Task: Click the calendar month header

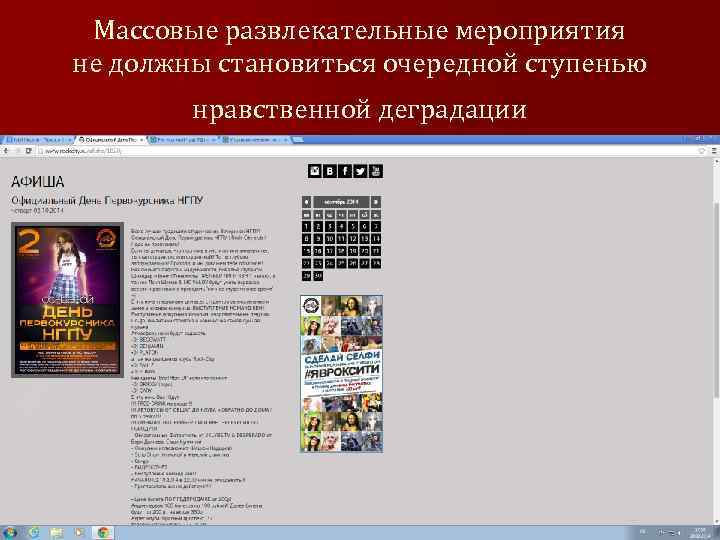Action: coord(341,202)
